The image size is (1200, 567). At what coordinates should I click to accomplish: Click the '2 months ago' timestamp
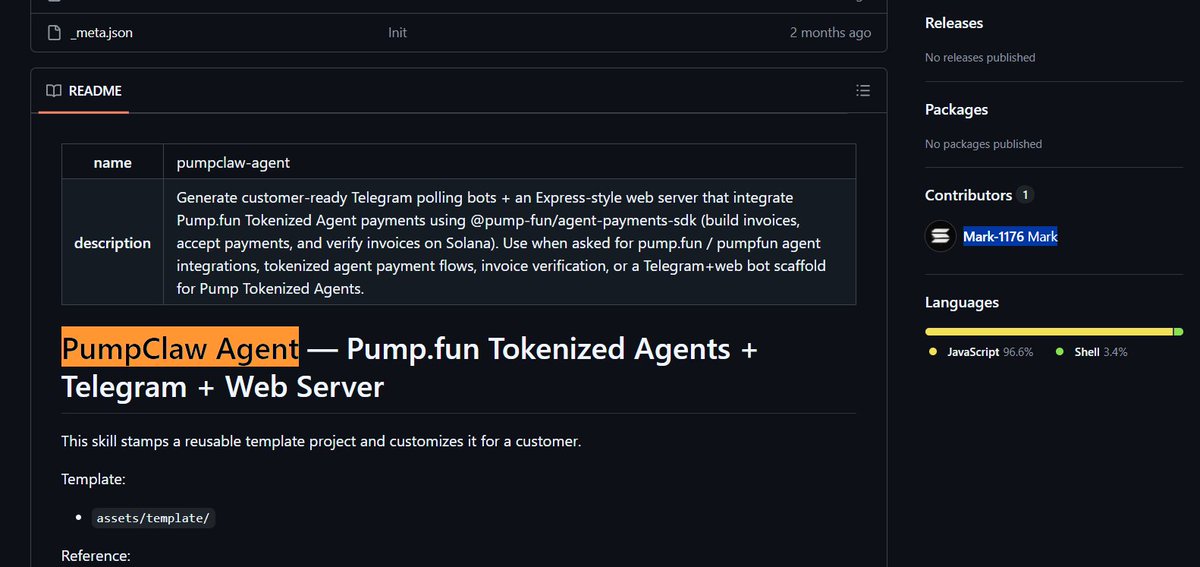830,33
